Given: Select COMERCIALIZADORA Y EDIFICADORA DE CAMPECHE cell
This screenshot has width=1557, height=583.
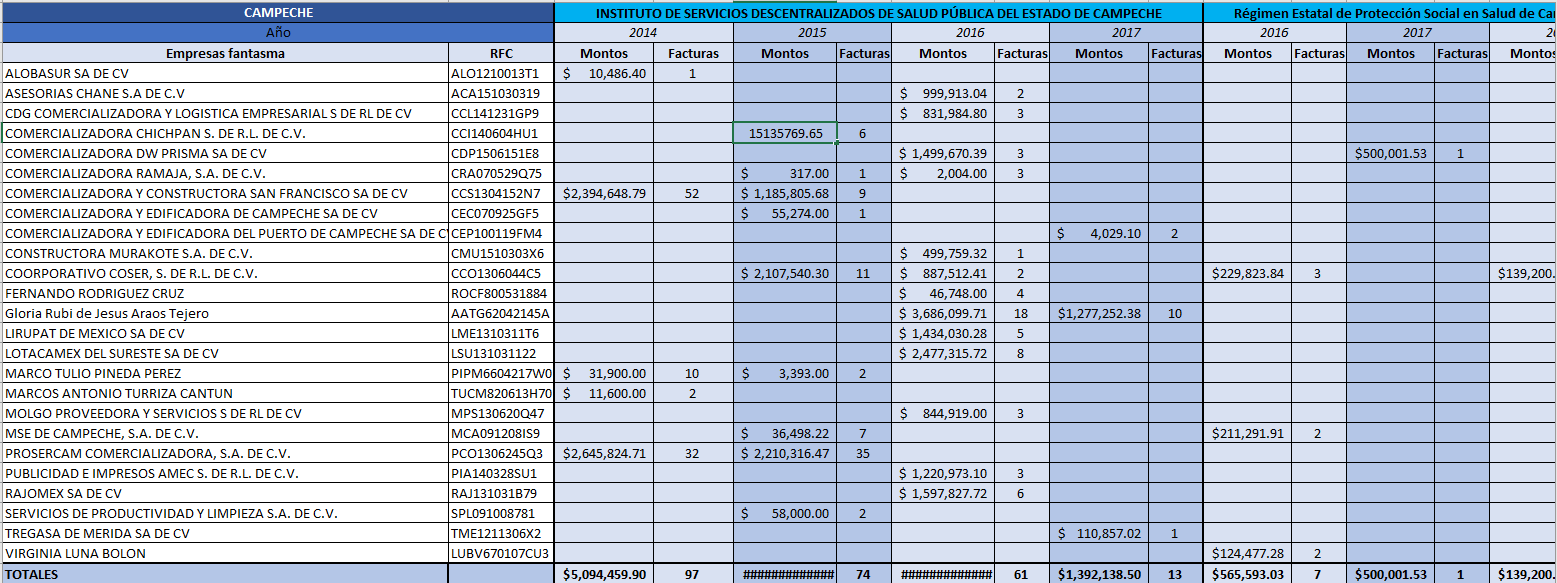Looking at the screenshot, I should pos(225,213).
